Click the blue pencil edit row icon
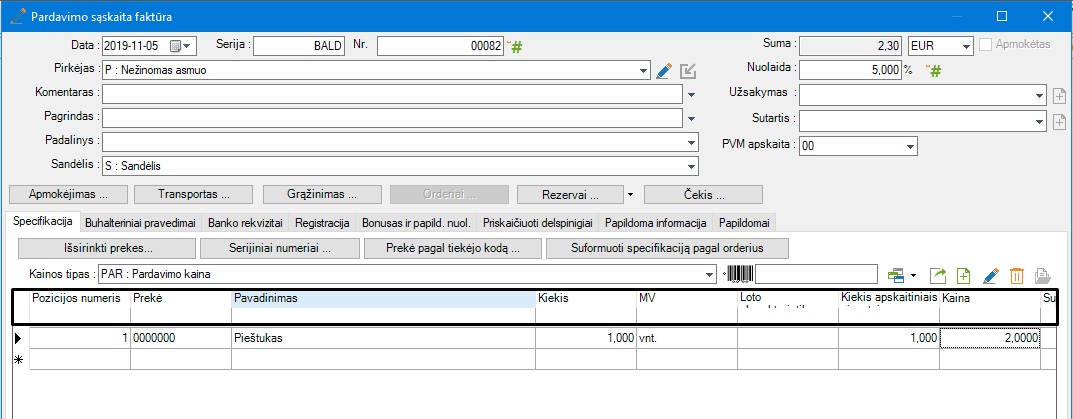Screen dimensions: 1073x419 point(991,275)
